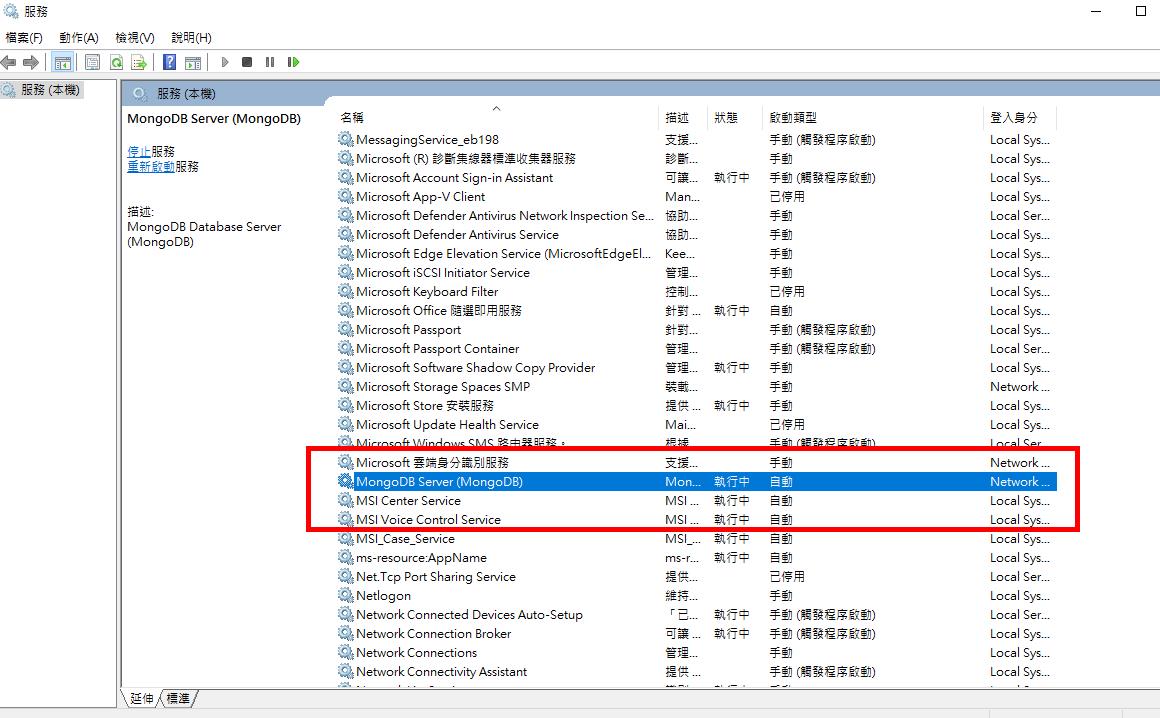Screen dimensions: 1160x718
Task: Open the 檢視(V) menu
Action: coord(135,38)
